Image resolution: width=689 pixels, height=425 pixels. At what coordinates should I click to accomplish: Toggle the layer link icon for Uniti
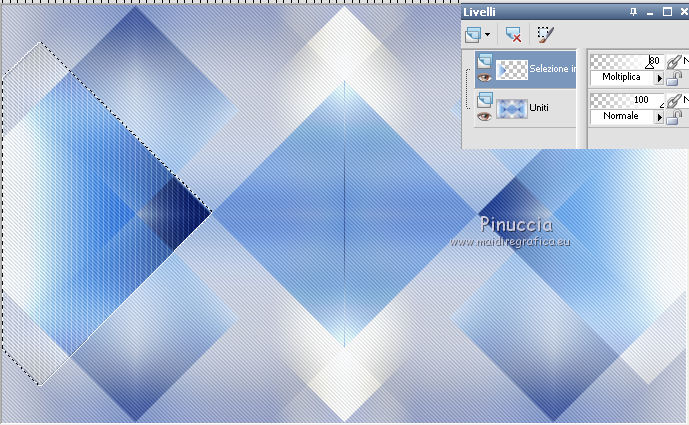tap(674, 101)
